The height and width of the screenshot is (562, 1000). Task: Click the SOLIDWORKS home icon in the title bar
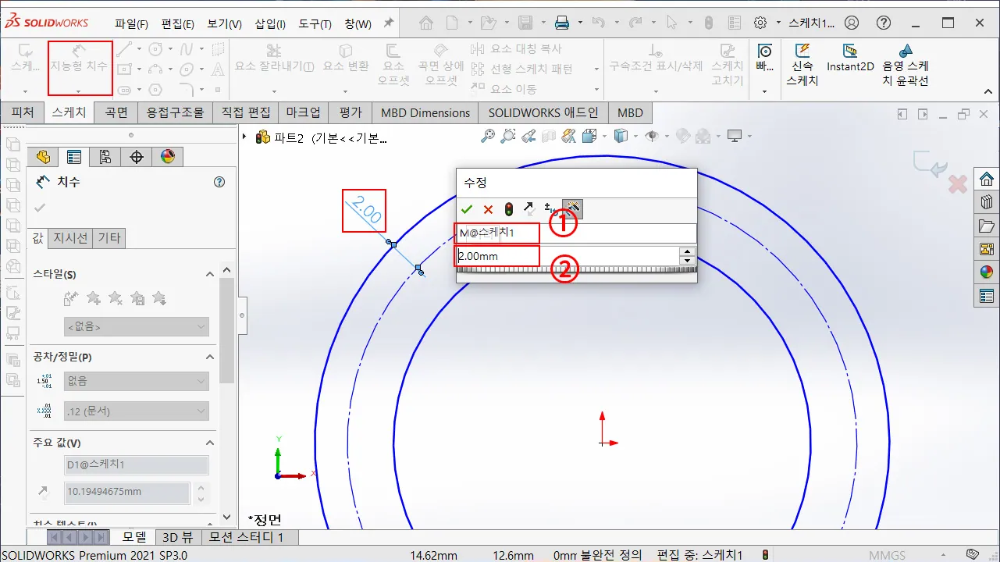[426, 23]
